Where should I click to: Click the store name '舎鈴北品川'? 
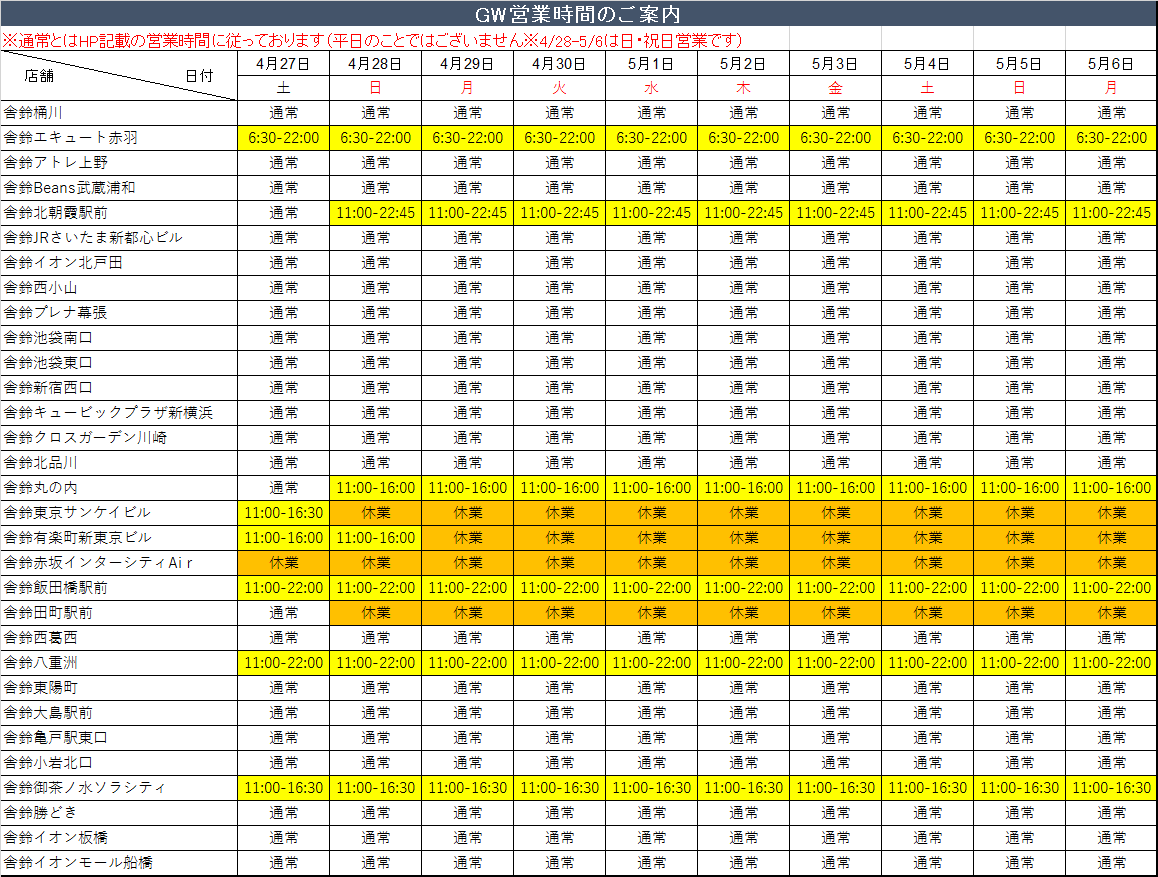(41, 463)
